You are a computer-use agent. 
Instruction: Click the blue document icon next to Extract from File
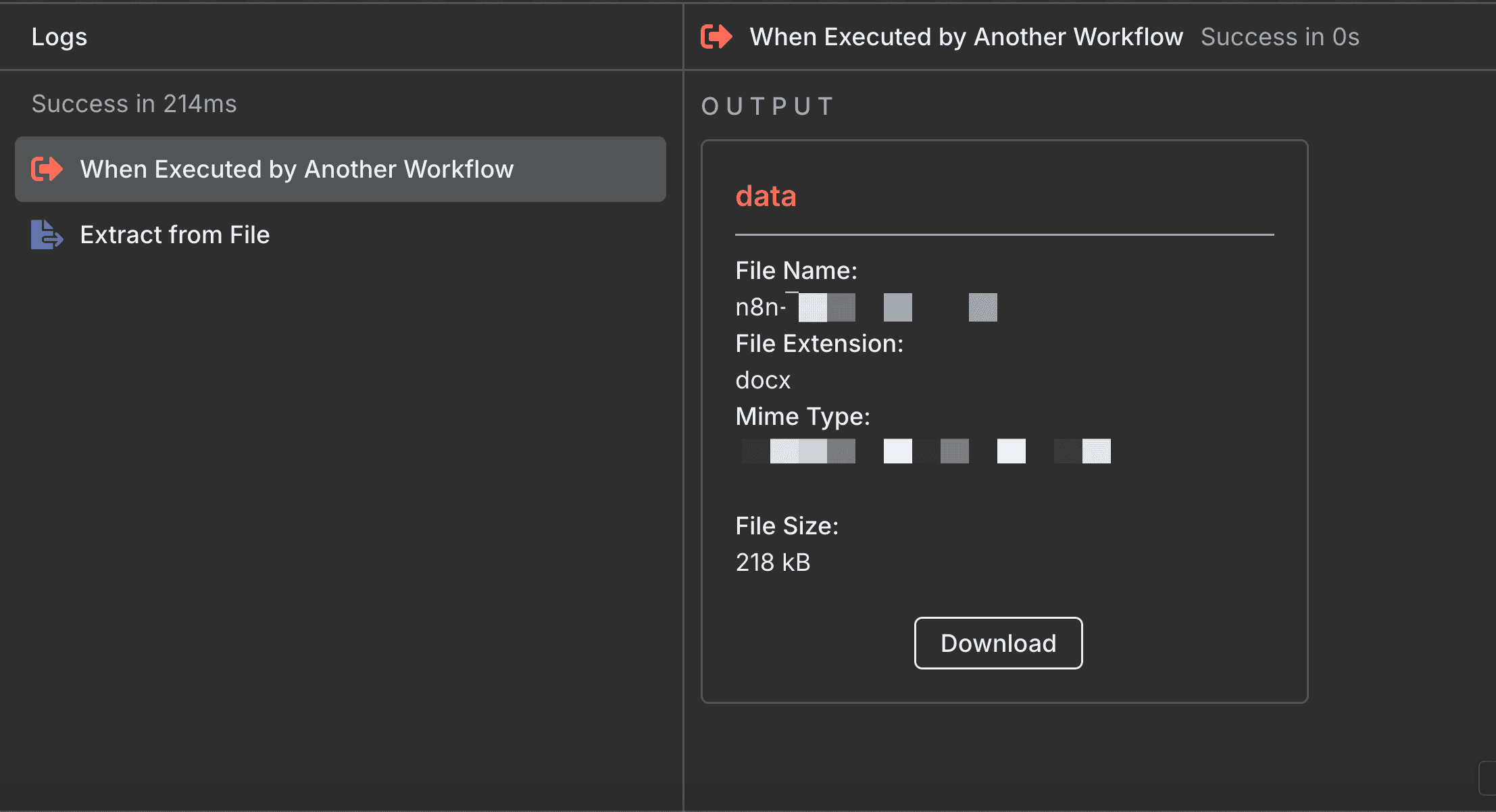point(46,234)
